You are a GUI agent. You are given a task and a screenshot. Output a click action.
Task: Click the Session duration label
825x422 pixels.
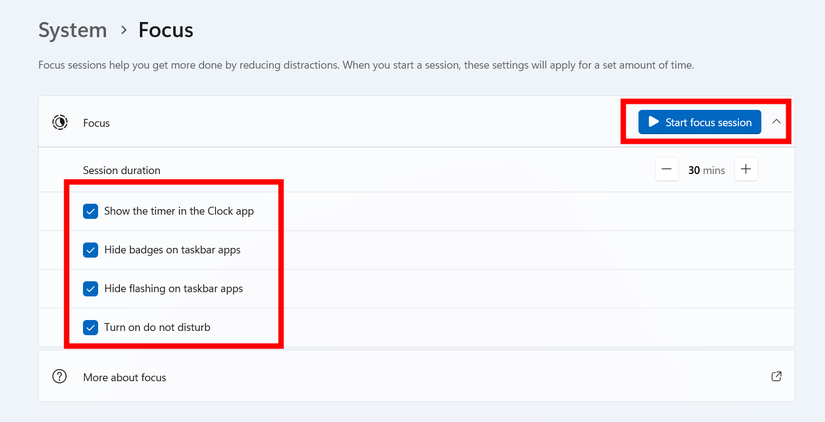click(122, 170)
